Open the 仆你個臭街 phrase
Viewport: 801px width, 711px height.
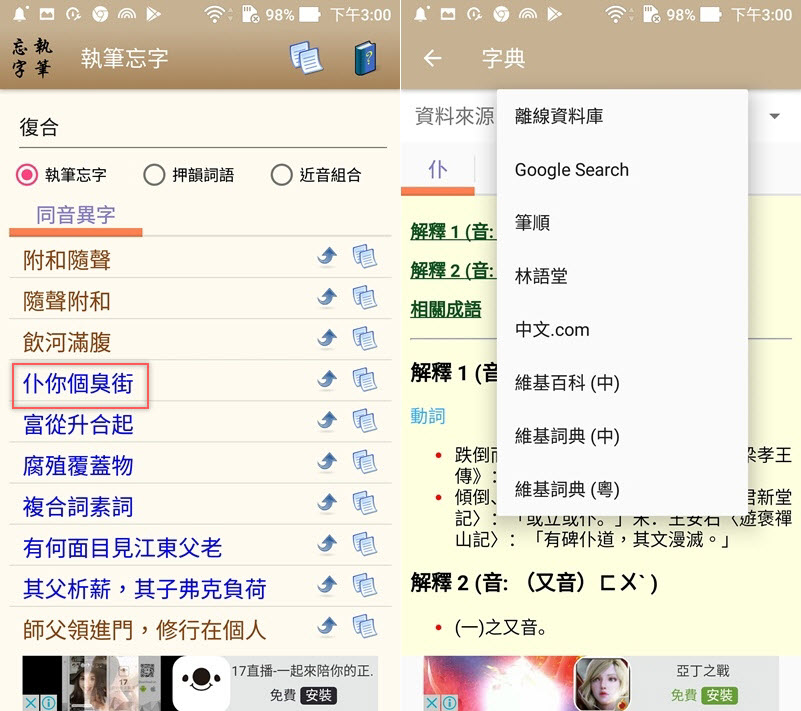tap(78, 384)
